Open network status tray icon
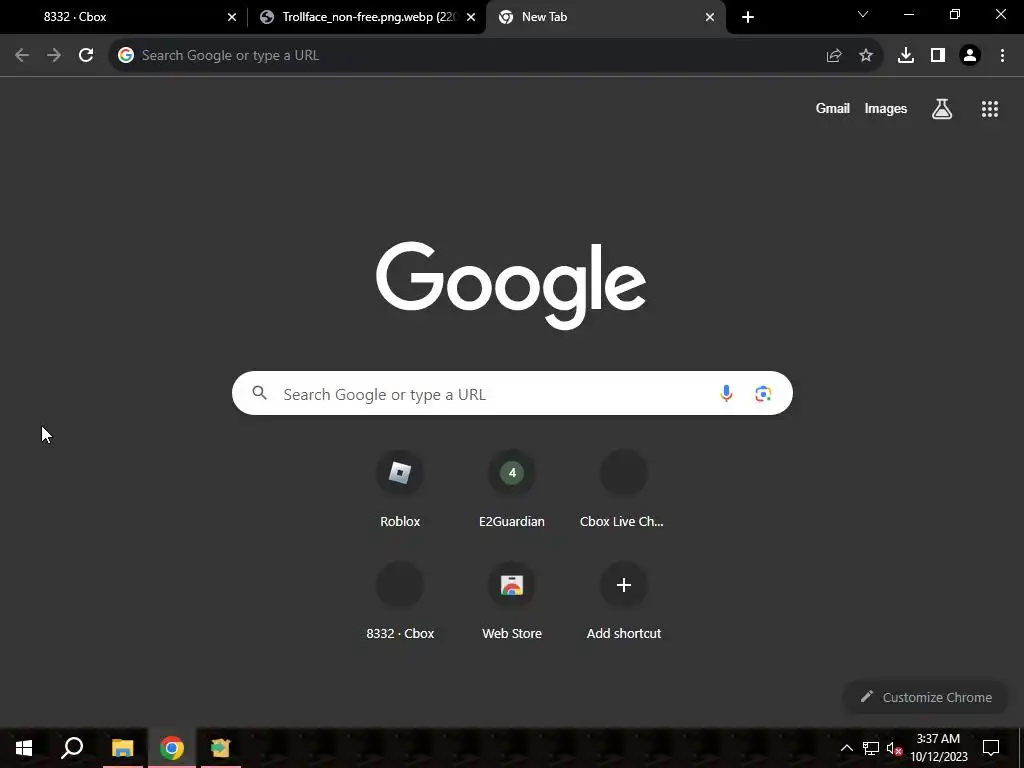The image size is (1024, 768). [x=871, y=748]
